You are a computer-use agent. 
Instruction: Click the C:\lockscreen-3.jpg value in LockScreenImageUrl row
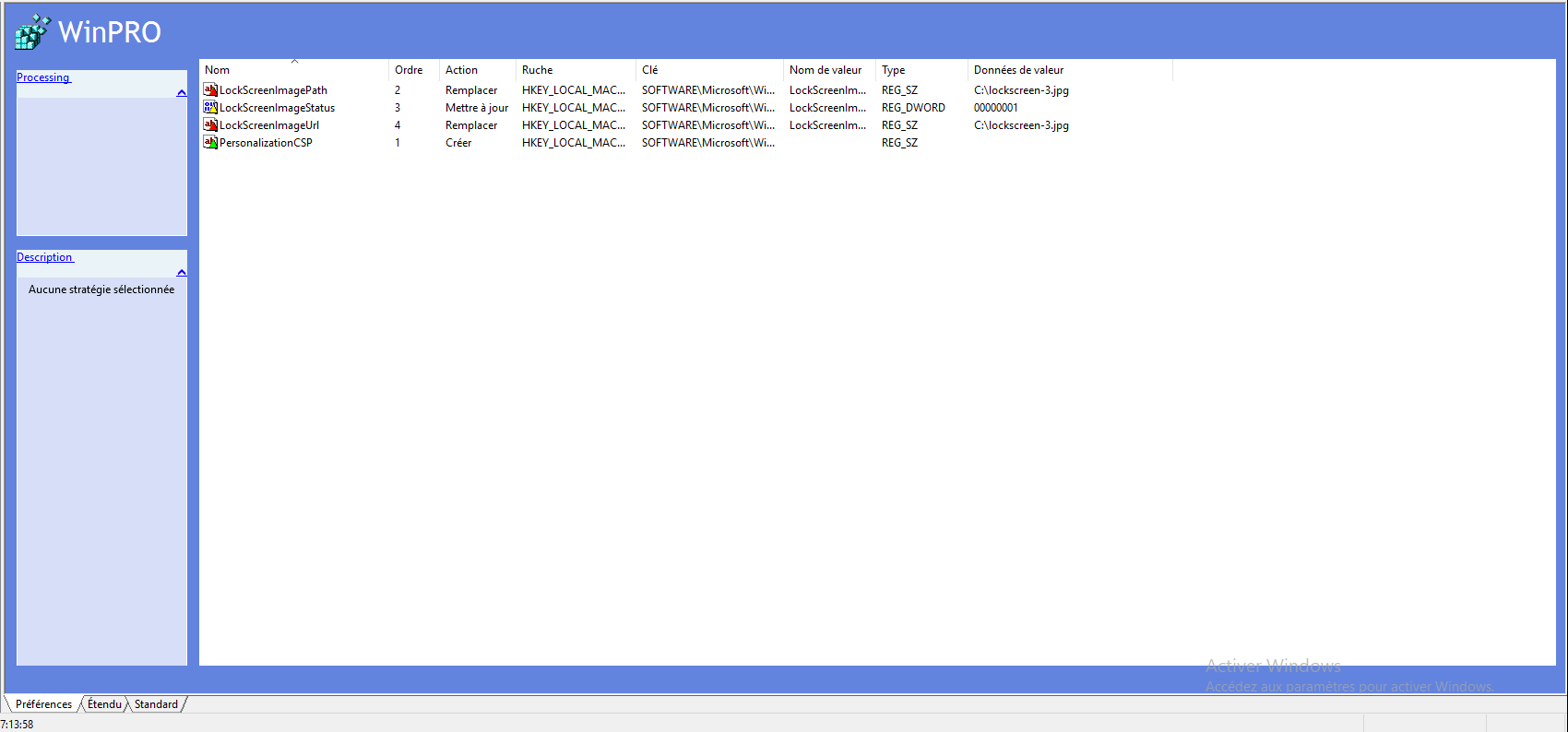click(x=1021, y=125)
